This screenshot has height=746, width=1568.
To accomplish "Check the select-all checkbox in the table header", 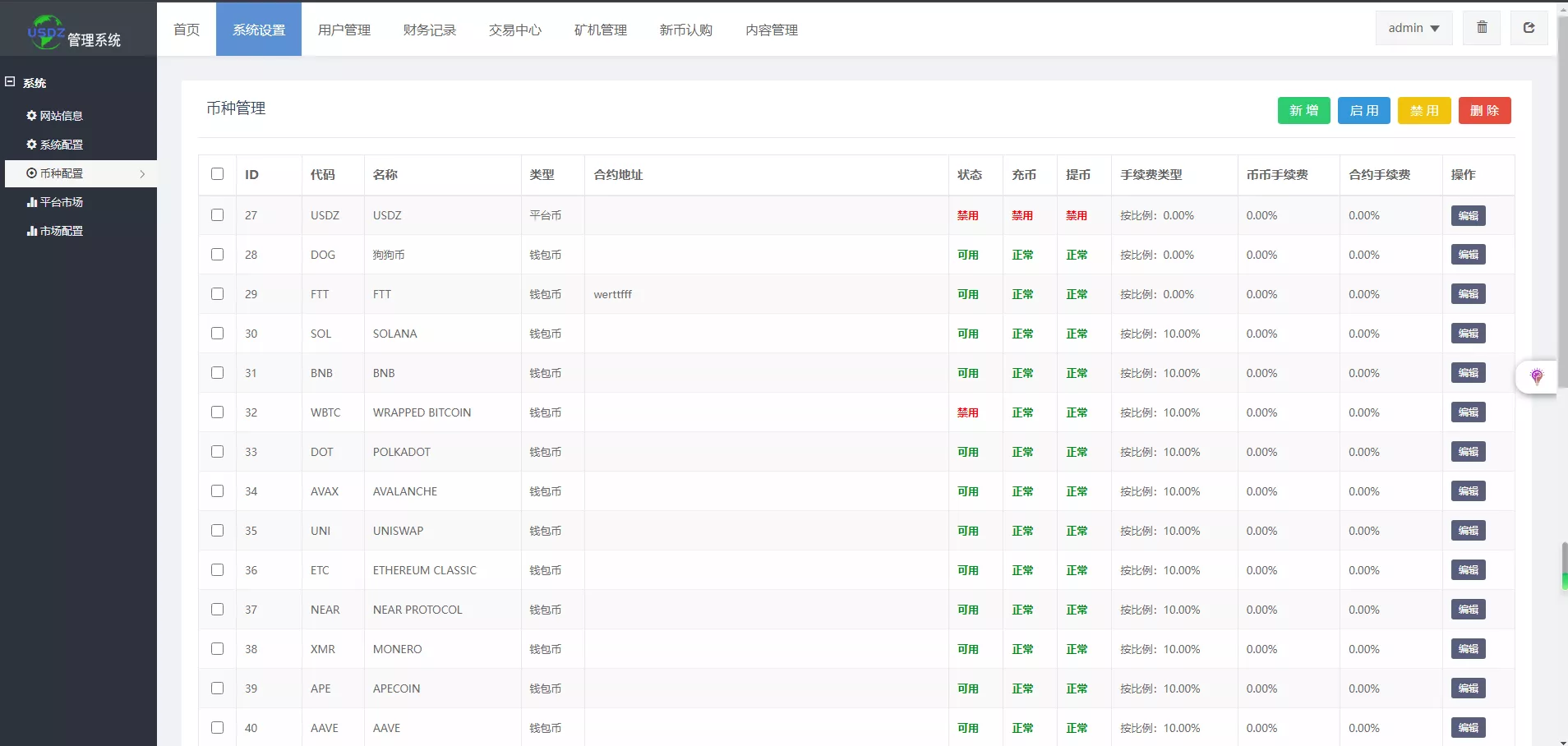I will point(216,174).
